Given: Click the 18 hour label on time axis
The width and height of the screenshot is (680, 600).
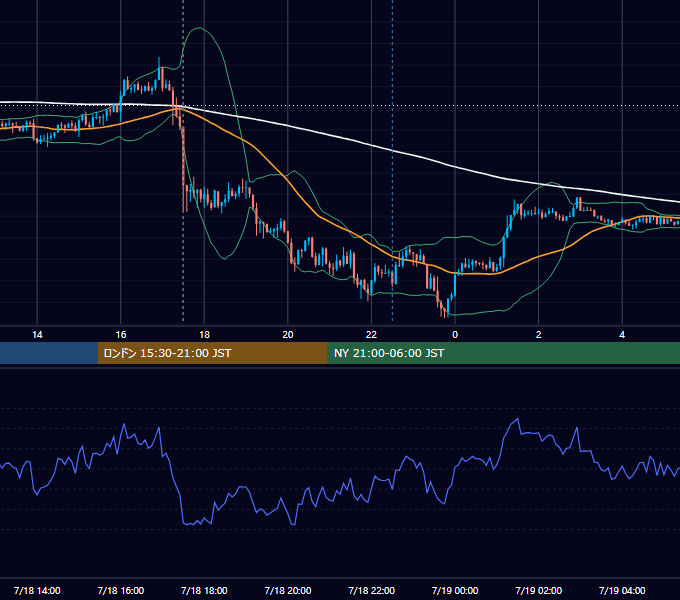Looking at the screenshot, I should (204, 335).
